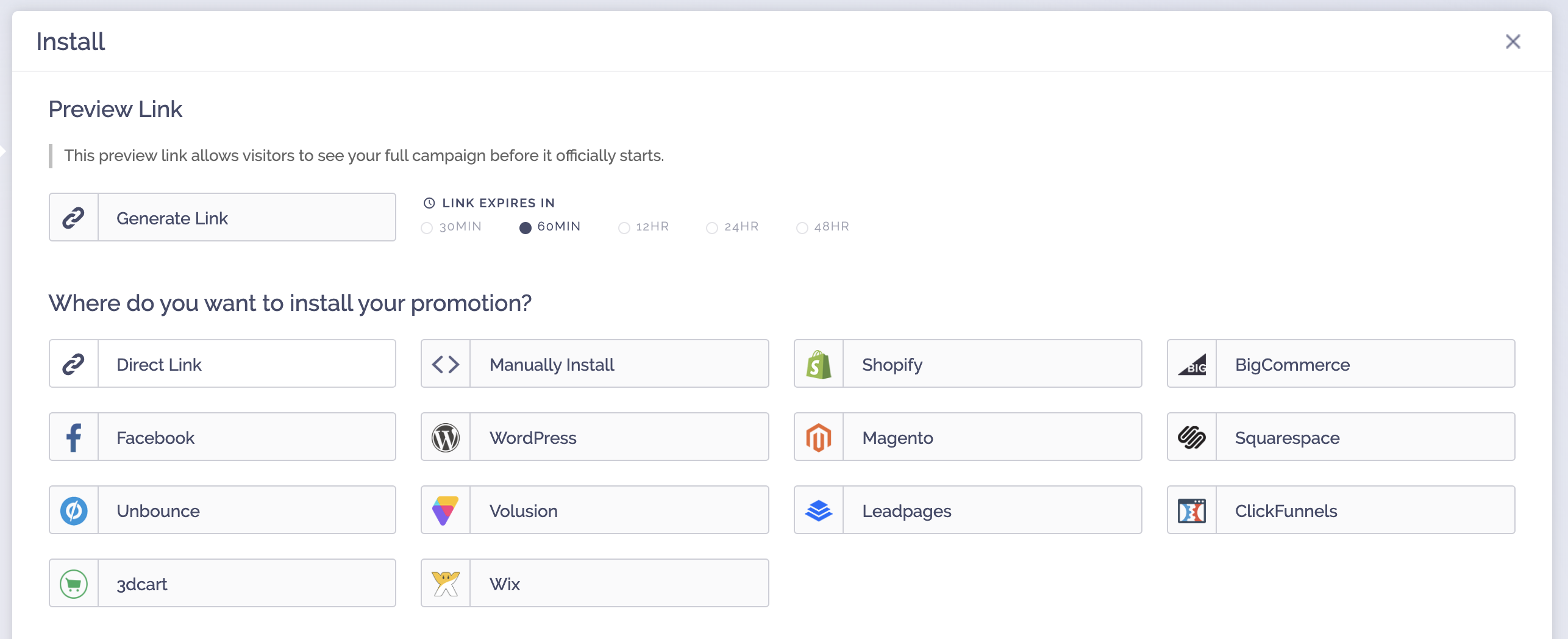The width and height of the screenshot is (1568, 639).
Task: Close the Install dialog
Action: point(1513,41)
